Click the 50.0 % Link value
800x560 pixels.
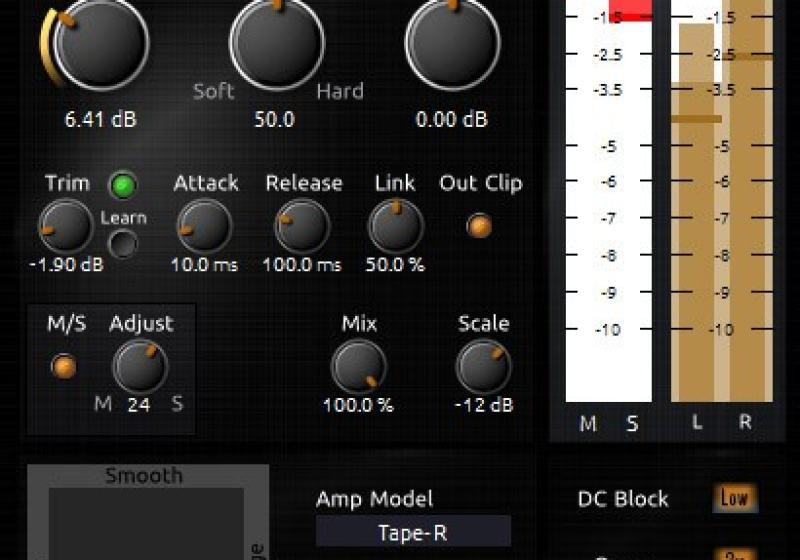pos(395,265)
